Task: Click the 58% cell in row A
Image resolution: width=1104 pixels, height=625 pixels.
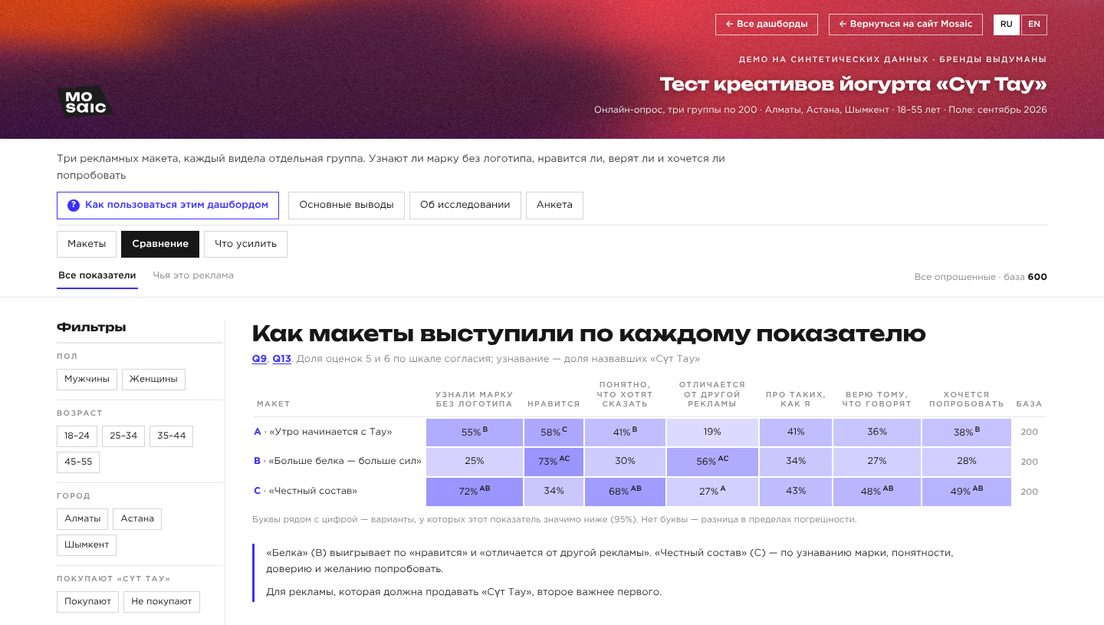Action: coord(553,432)
